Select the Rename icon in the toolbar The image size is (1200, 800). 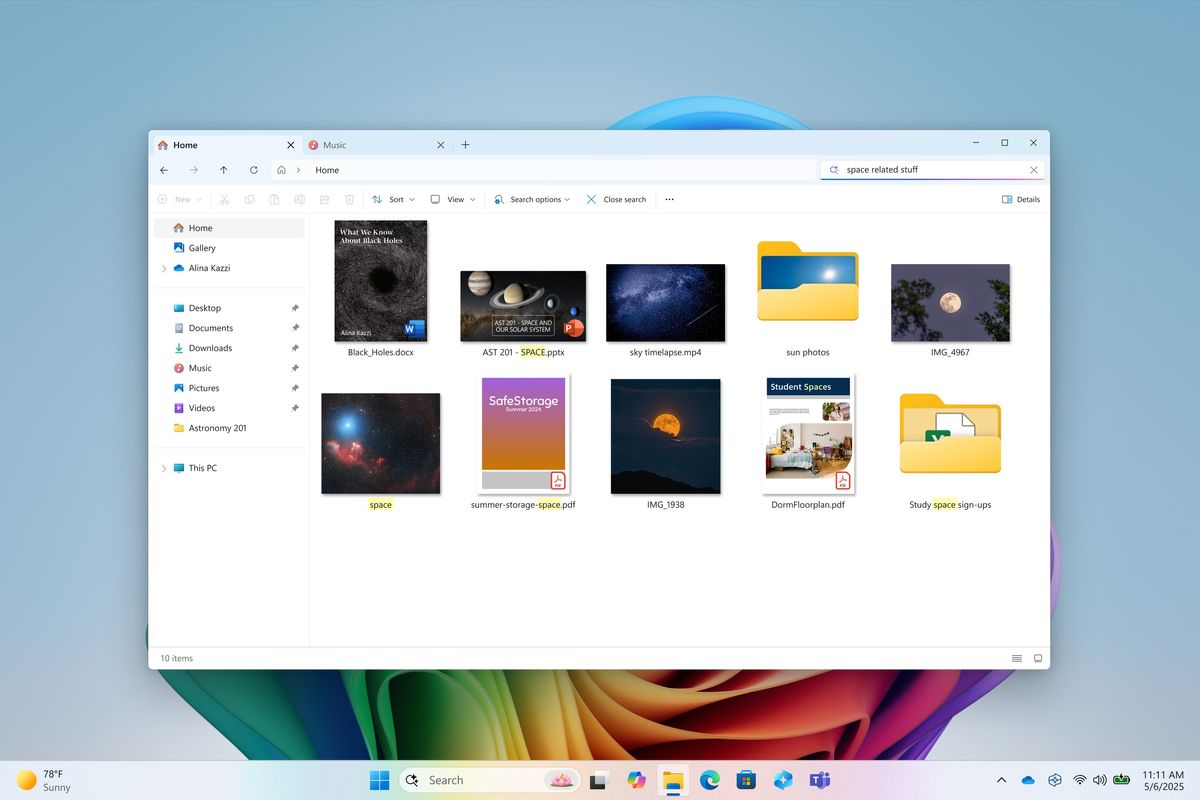[x=299, y=199]
